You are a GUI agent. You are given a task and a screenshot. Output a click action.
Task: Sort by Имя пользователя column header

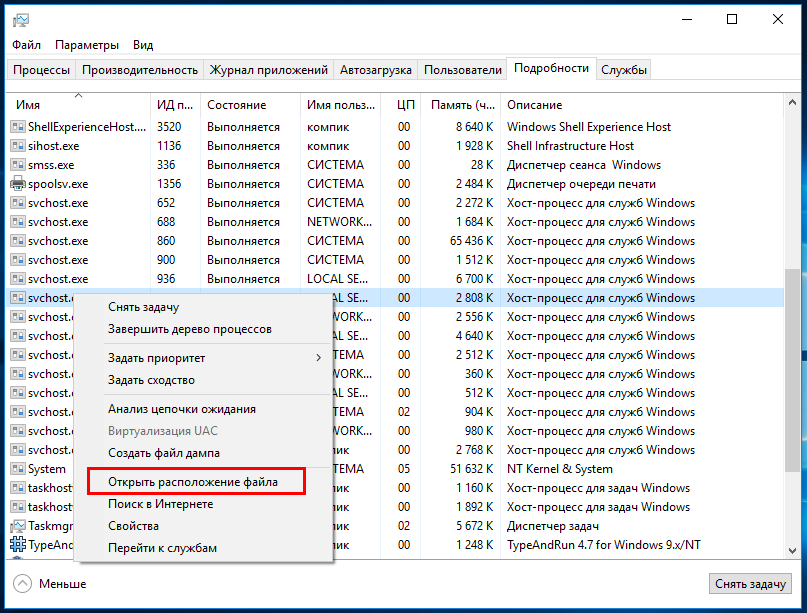point(341,105)
